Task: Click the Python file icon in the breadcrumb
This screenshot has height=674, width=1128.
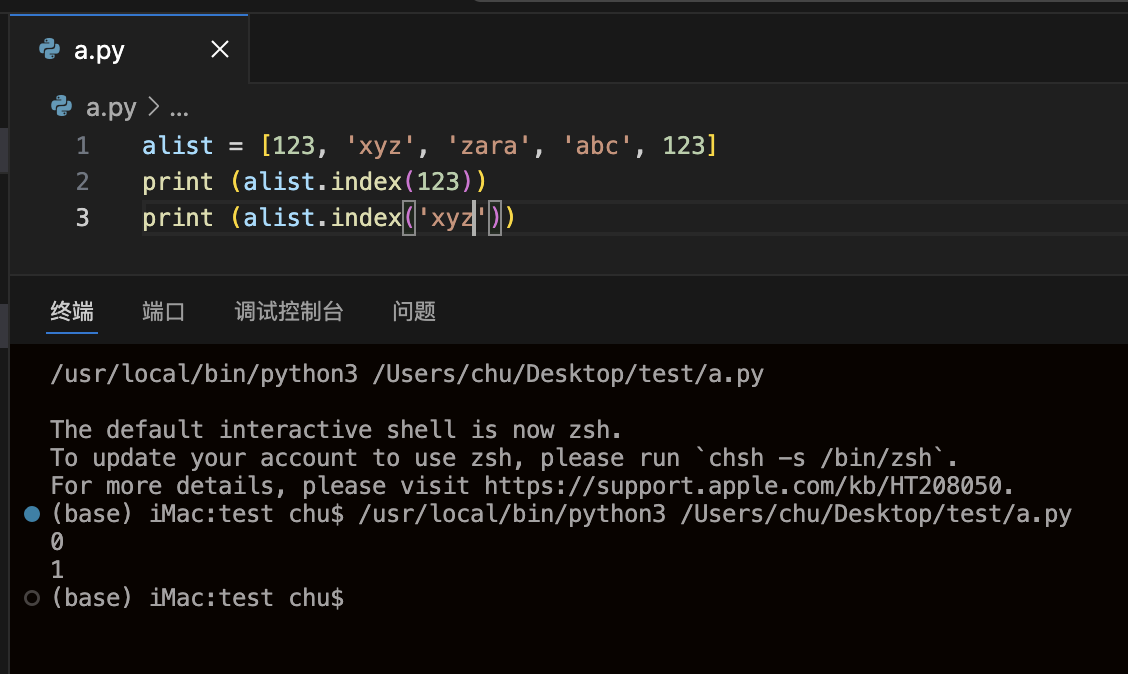Action: point(62,107)
